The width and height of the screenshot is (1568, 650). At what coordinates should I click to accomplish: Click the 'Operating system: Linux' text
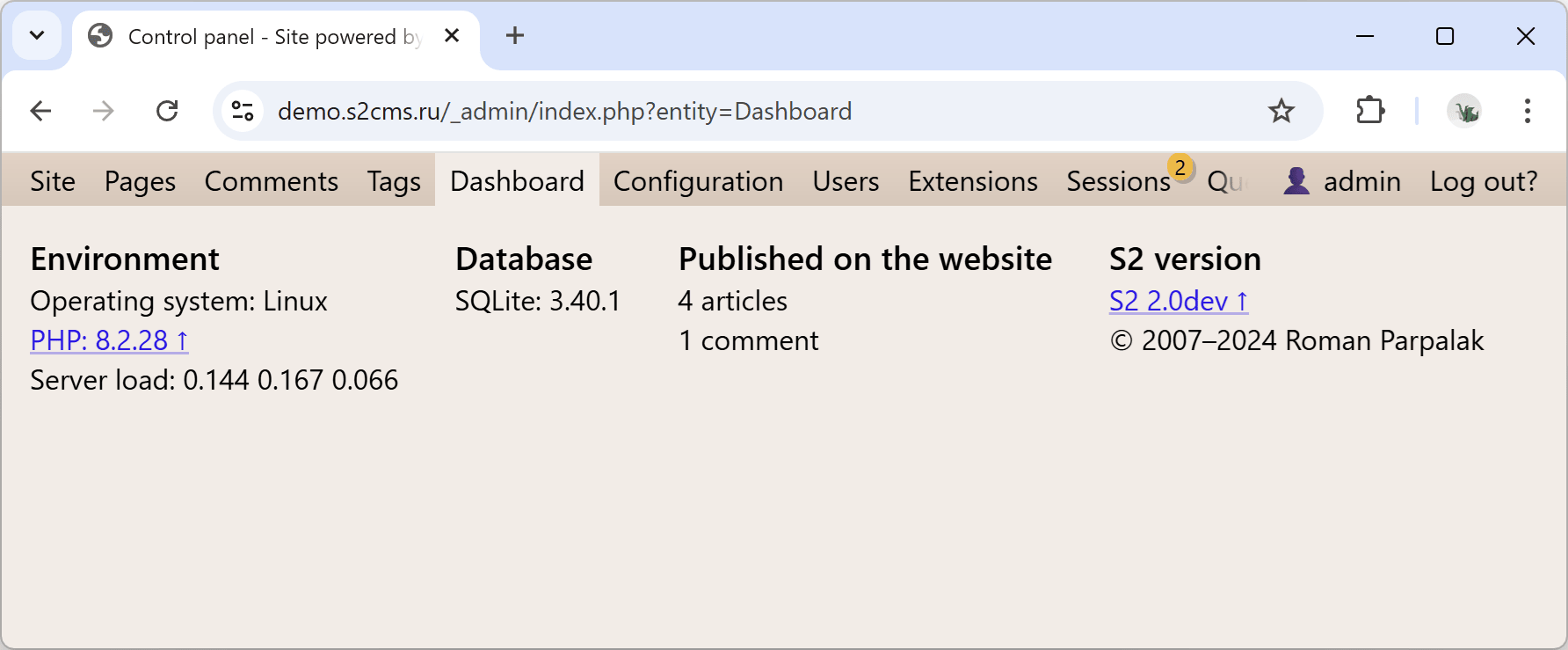coord(178,301)
